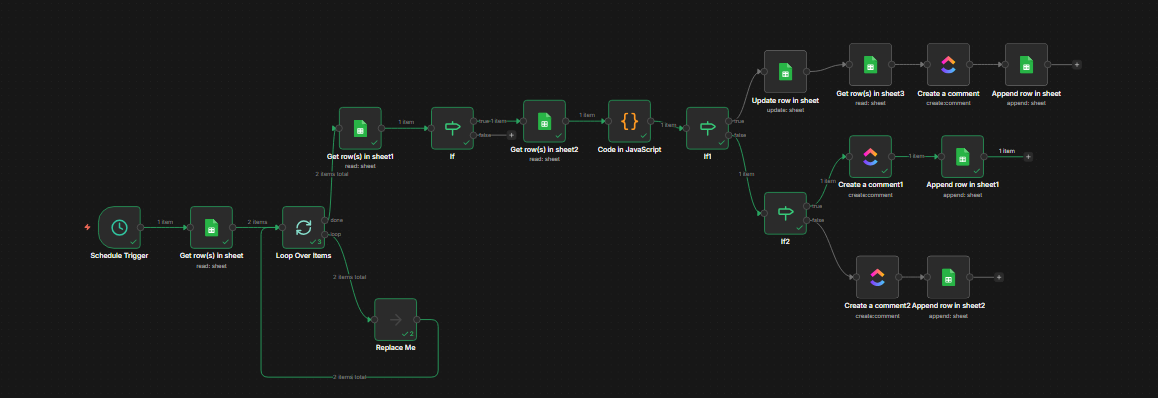Open the Get row(s) in sheet node
The height and width of the screenshot is (398, 1158).
click(211, 227)
